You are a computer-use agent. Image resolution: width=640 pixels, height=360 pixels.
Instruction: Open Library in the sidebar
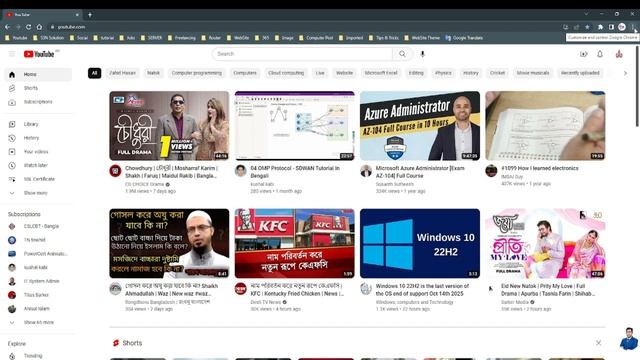pos(38,124)
